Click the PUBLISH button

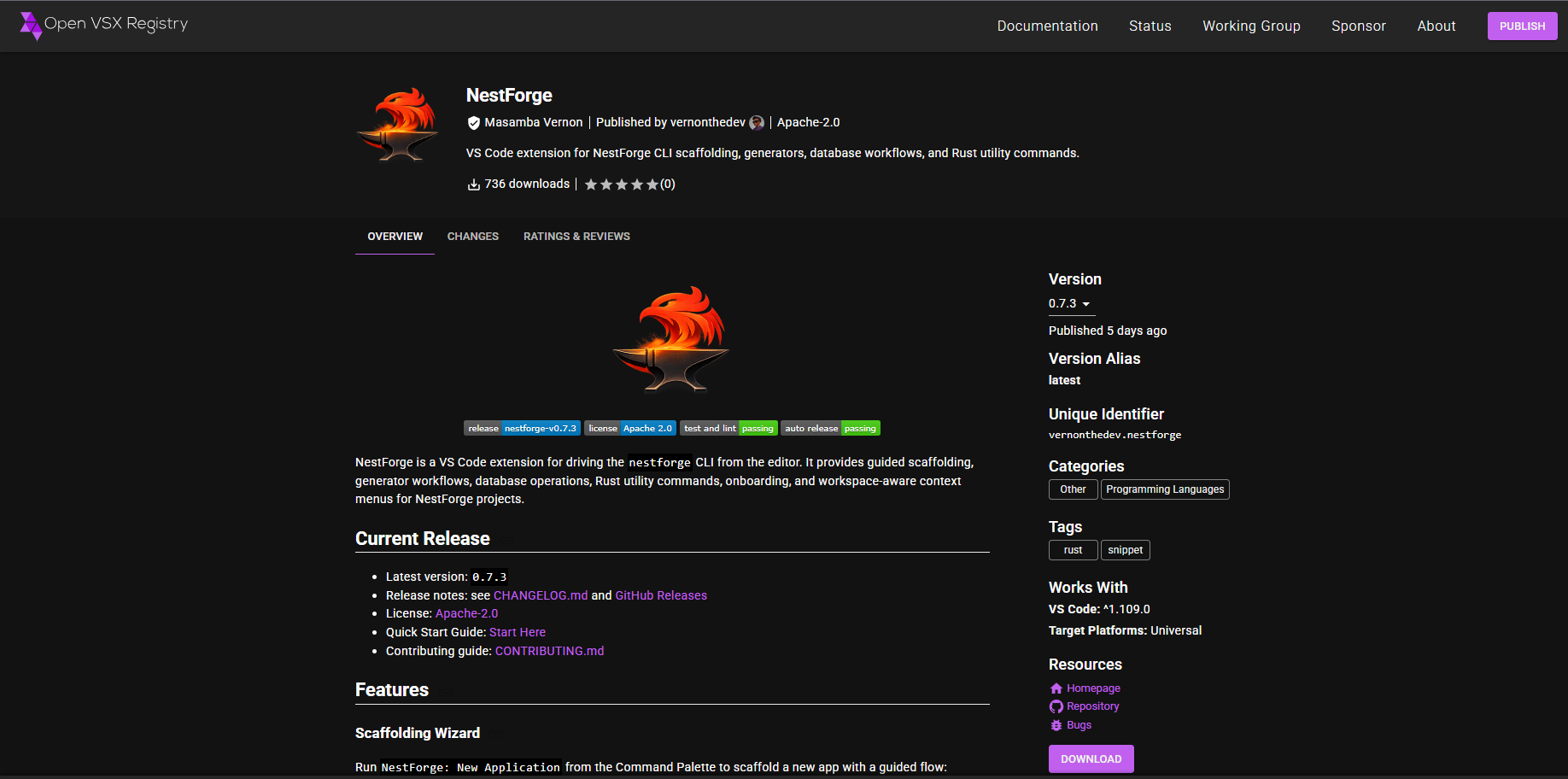(x=1522, y=26)
